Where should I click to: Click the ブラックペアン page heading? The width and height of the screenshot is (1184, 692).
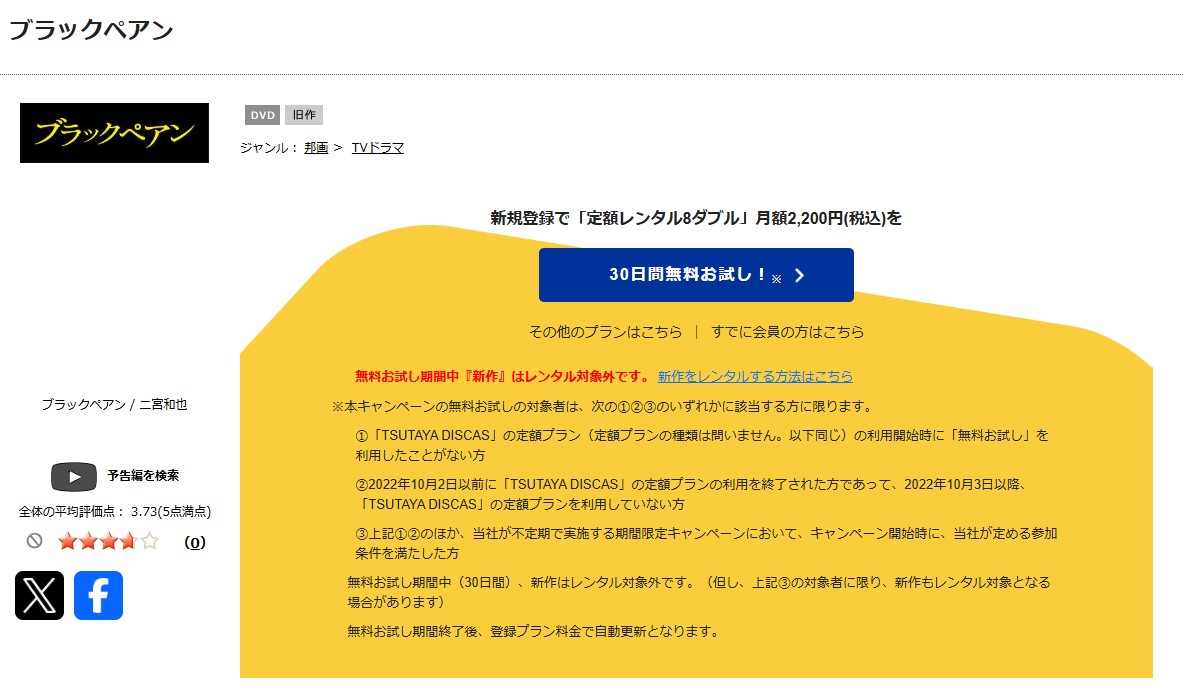[91, 30]
